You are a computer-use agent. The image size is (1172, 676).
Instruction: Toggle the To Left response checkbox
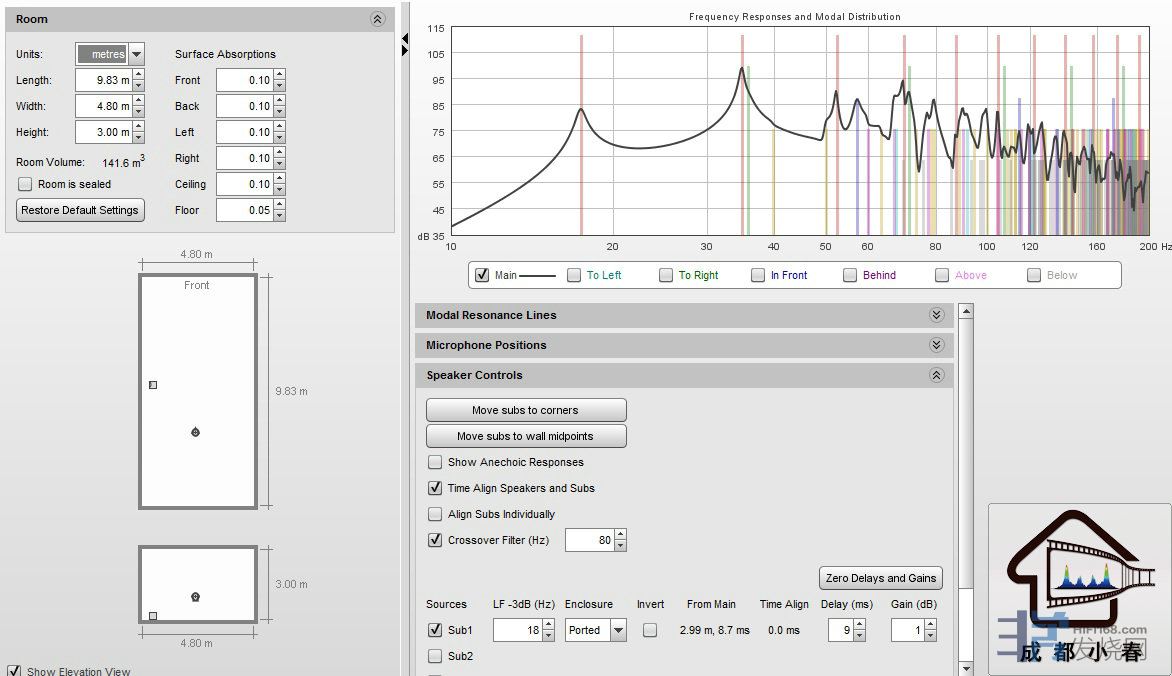tap(574, 275)
